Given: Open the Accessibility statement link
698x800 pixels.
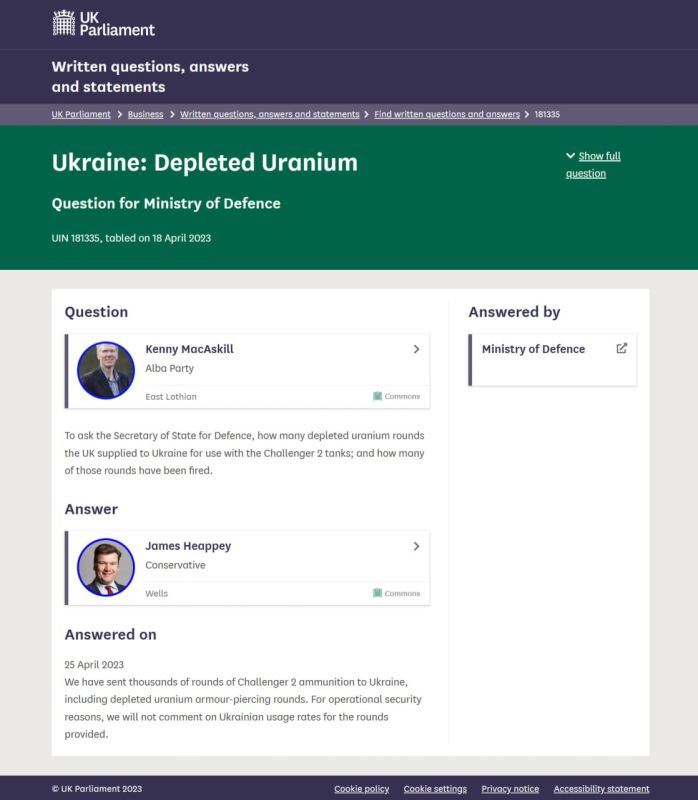Looking at the screenshot, I should pos(601,789).
